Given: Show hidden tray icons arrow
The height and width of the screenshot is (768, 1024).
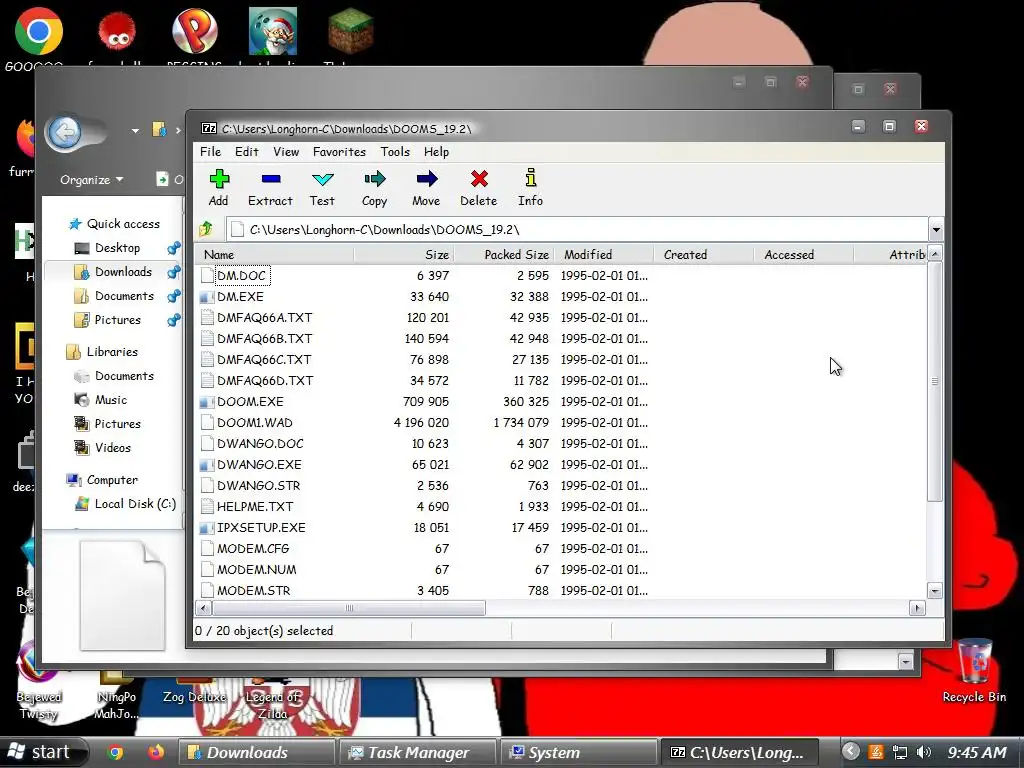Looking at the screenshot, I should point(850,752).
